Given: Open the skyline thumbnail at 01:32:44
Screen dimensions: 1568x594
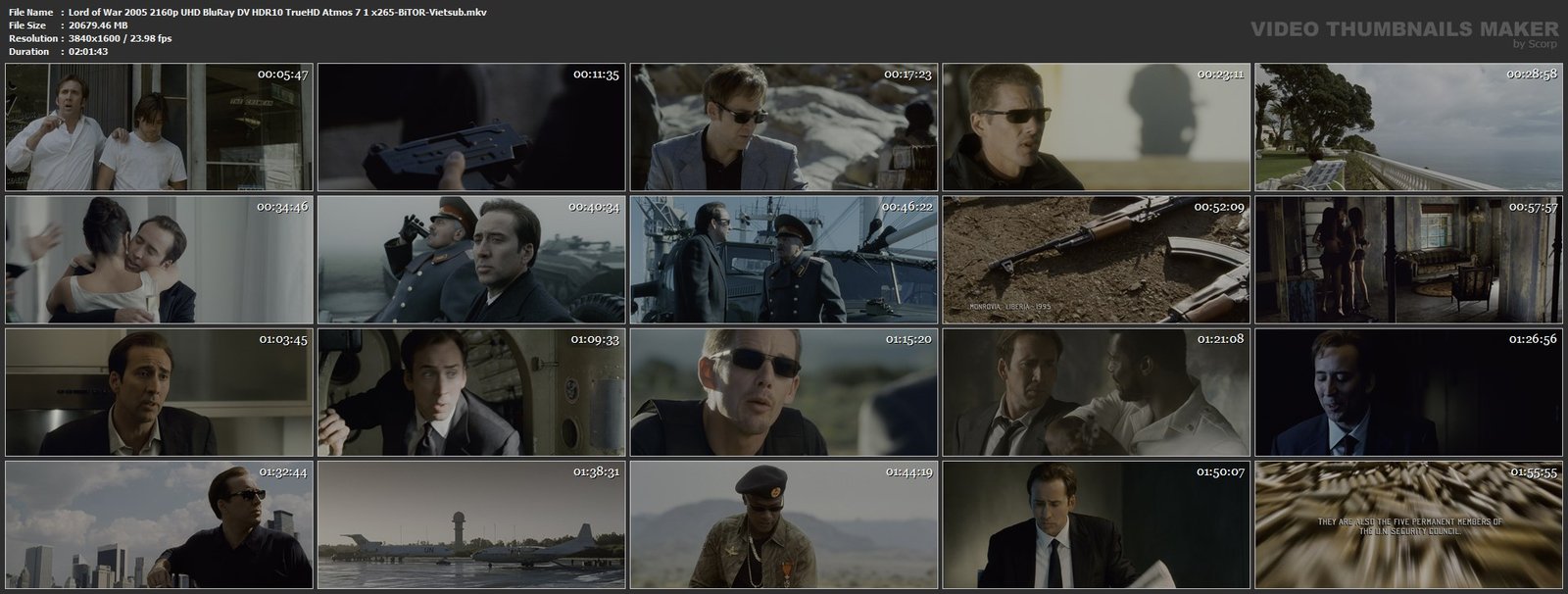Looking at the screenshot, I should (159, 524).
